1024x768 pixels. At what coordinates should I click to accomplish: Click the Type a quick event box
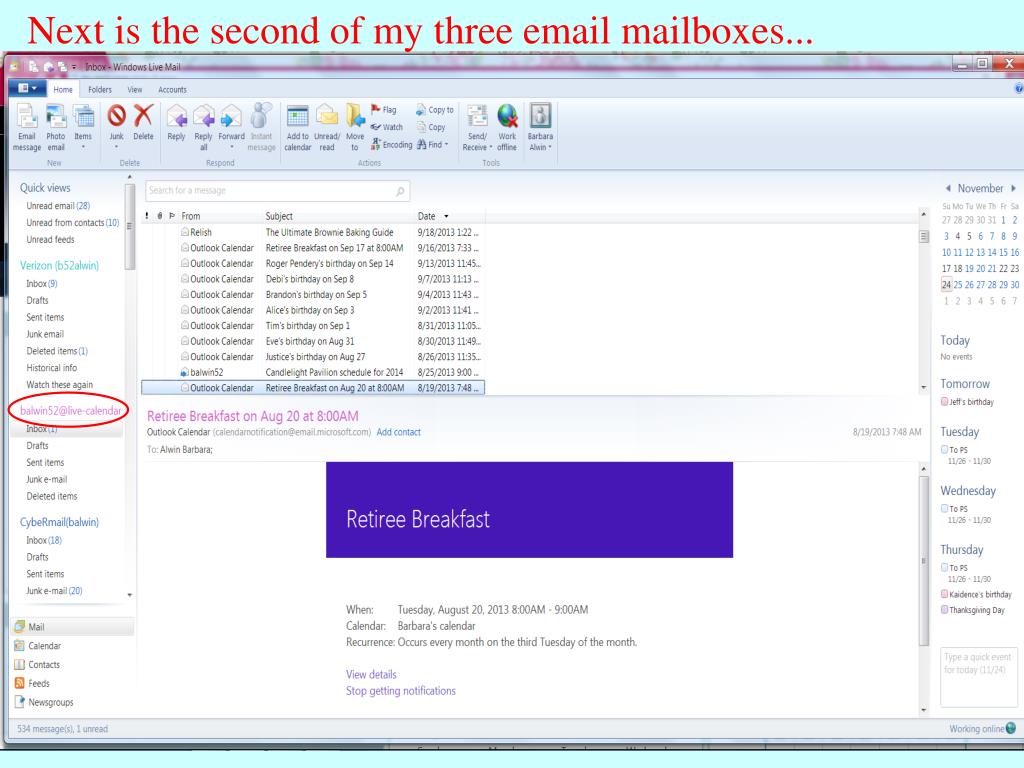point(978,676)
